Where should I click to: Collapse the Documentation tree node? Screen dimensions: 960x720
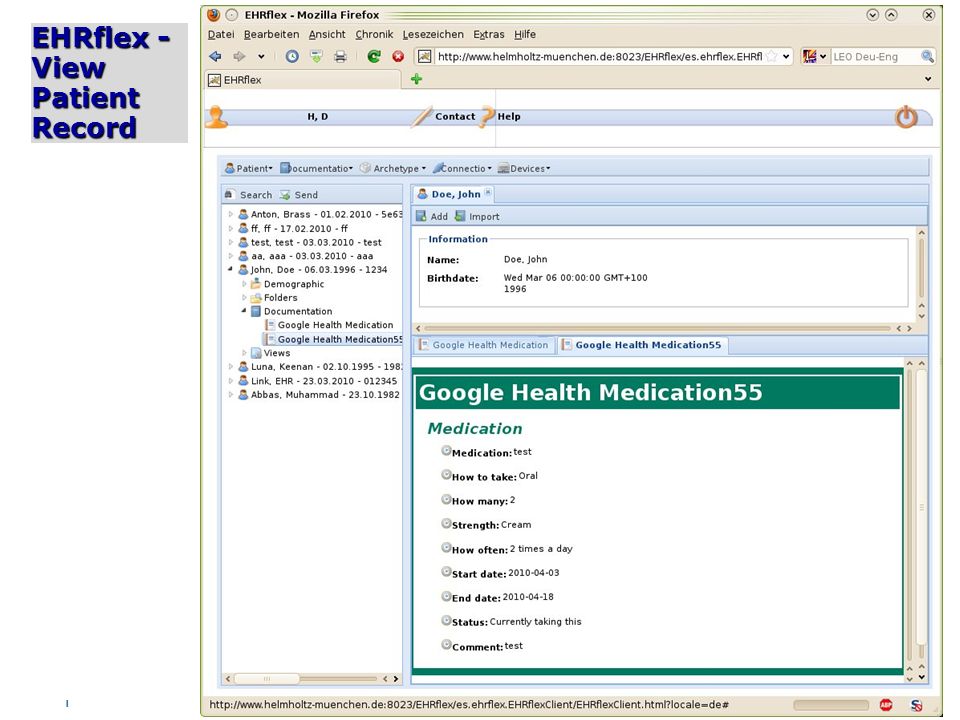pyautogui.click(x=244, y=311)
